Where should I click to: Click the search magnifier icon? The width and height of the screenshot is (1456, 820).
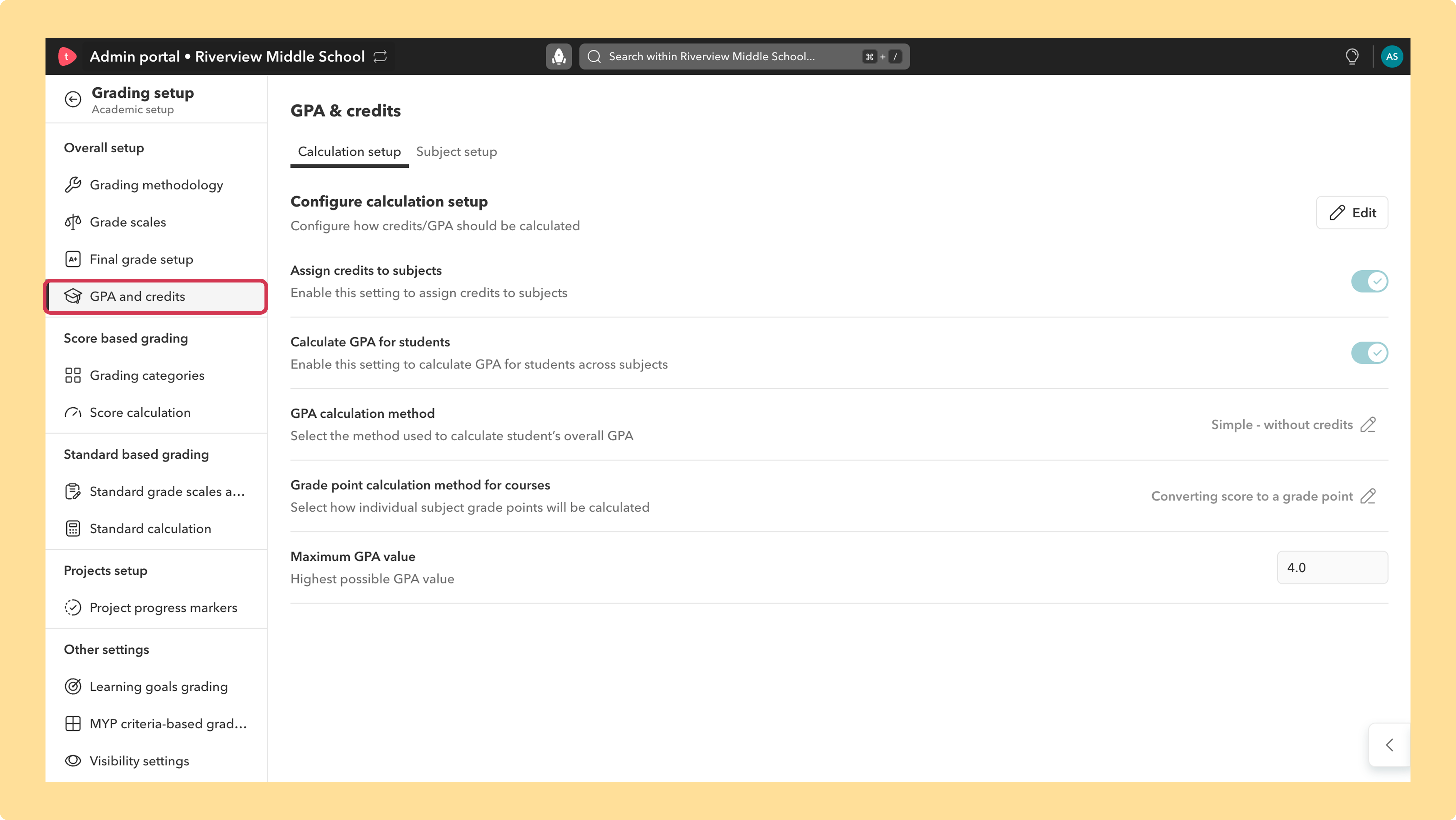coord(594,56)
